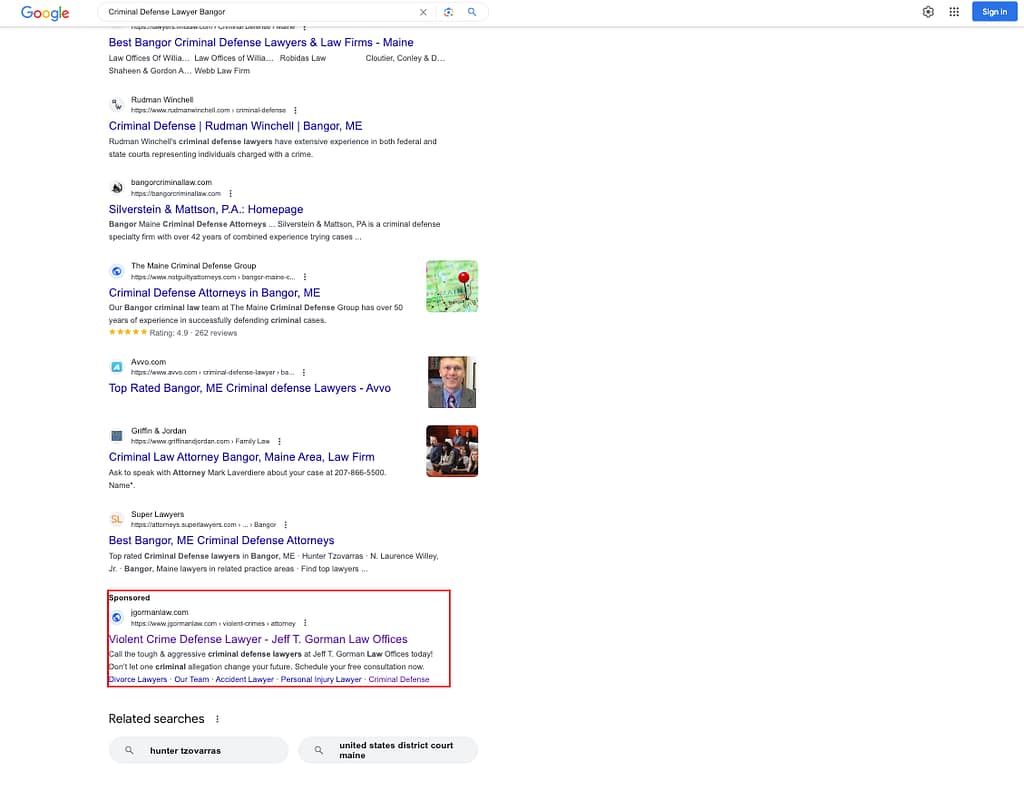The width and height of the screenshot is (1024, 800).
Task: Open Criminal Defense | Rudman Winchell link
Action: [x=235, y=126]
